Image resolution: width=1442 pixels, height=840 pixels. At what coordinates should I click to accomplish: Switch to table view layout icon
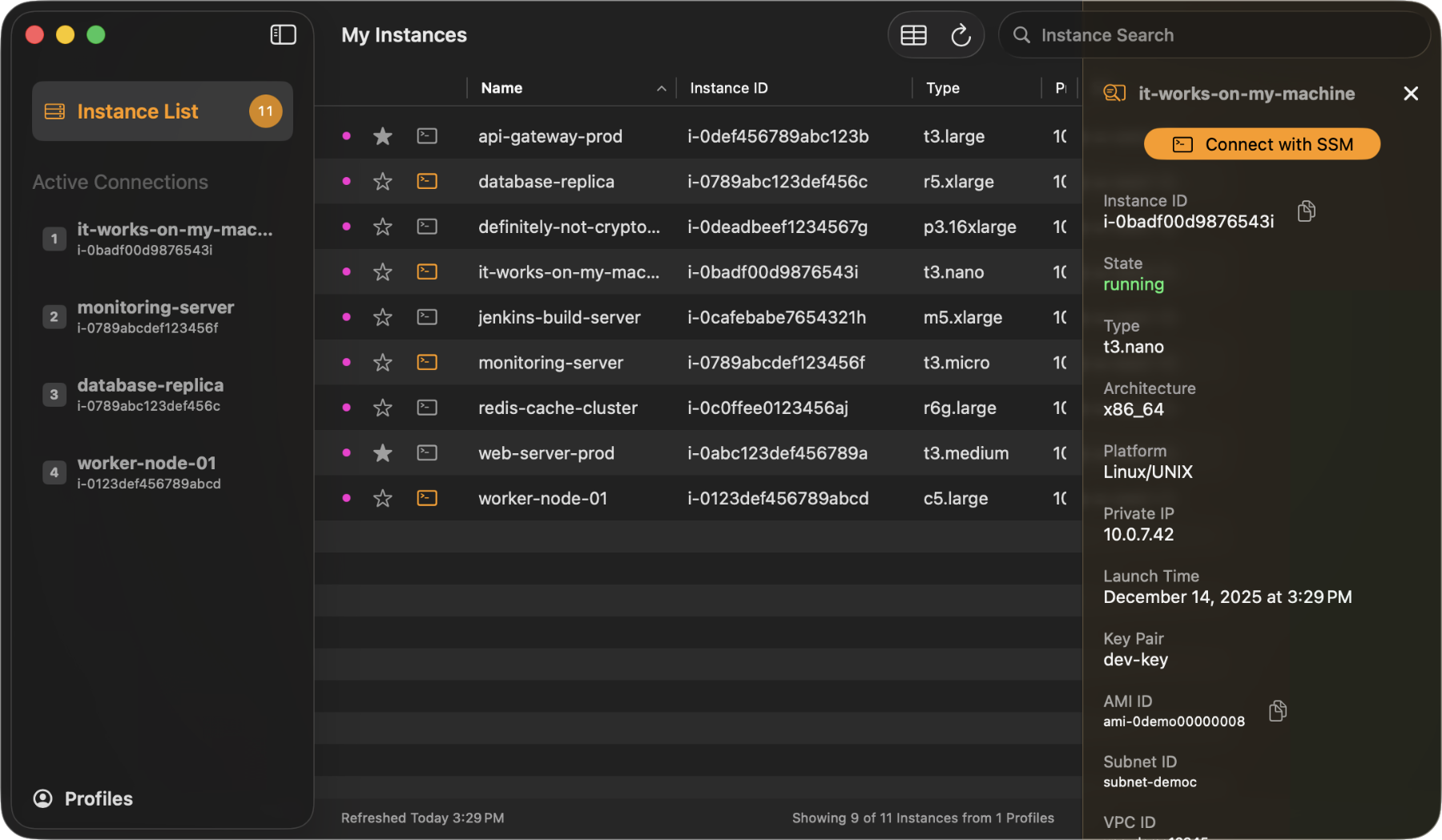pos(913,35)
